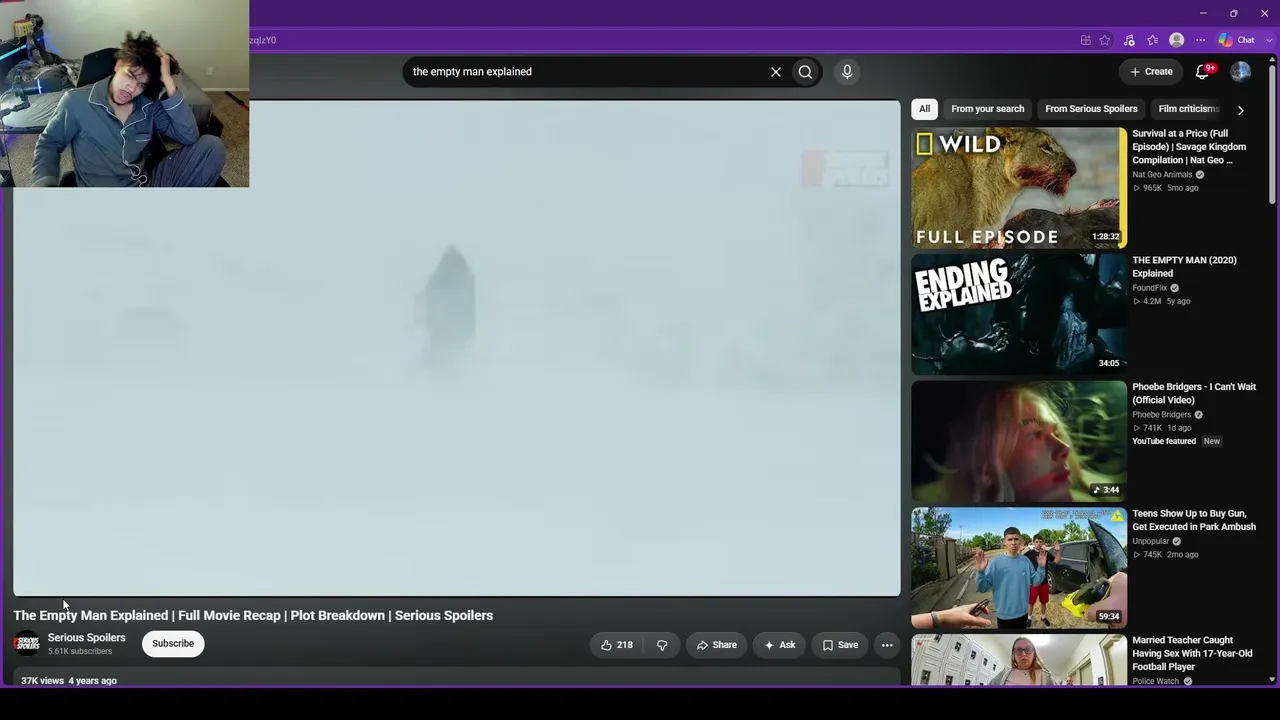
Task: Visit the FoundFlix channel
Action: coord(1149,288)
